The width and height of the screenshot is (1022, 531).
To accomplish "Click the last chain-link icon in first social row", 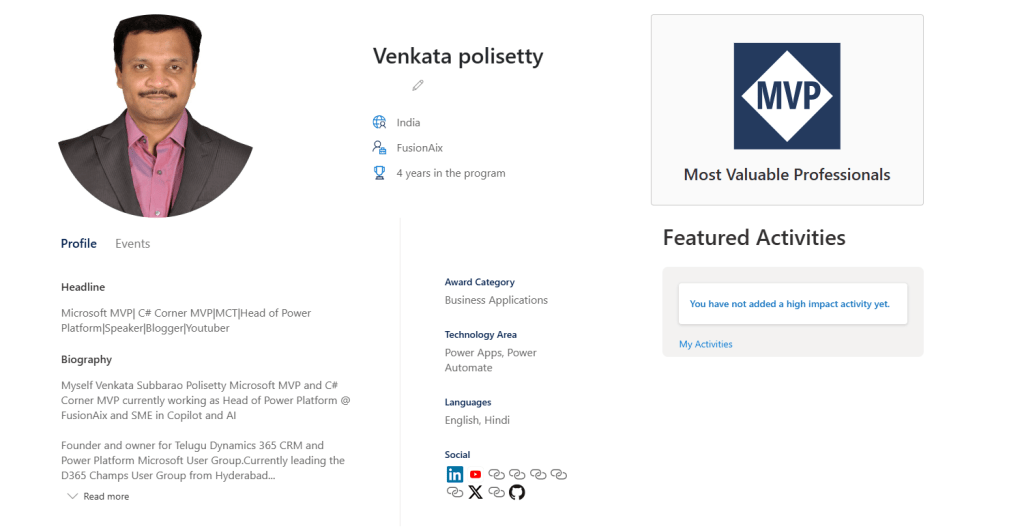I will [x=559, y=474].
